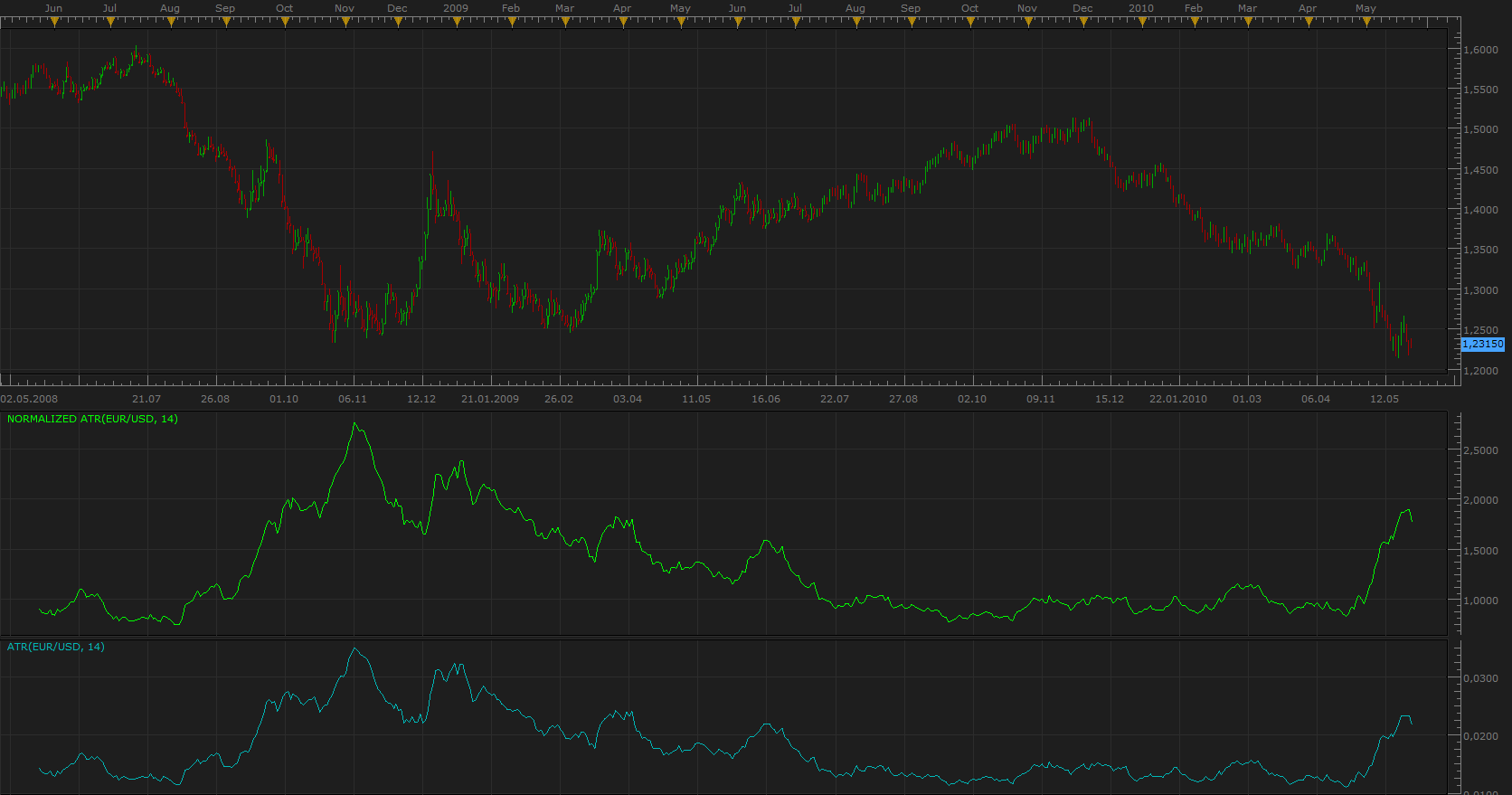Click the blue 1,23150 current price tag
The image size is (1512, 795).
[x=1483, y=345]
